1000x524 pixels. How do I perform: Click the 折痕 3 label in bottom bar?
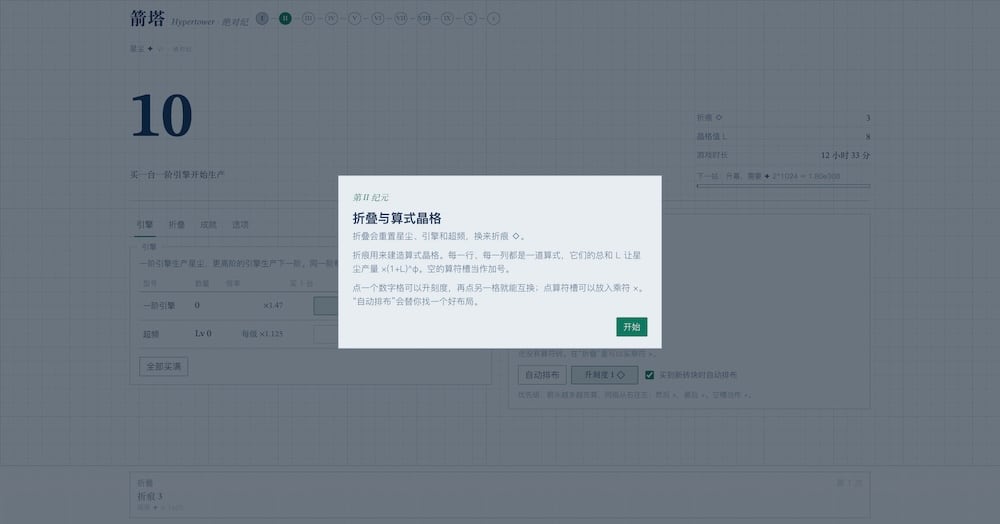[x=150, y=496]
